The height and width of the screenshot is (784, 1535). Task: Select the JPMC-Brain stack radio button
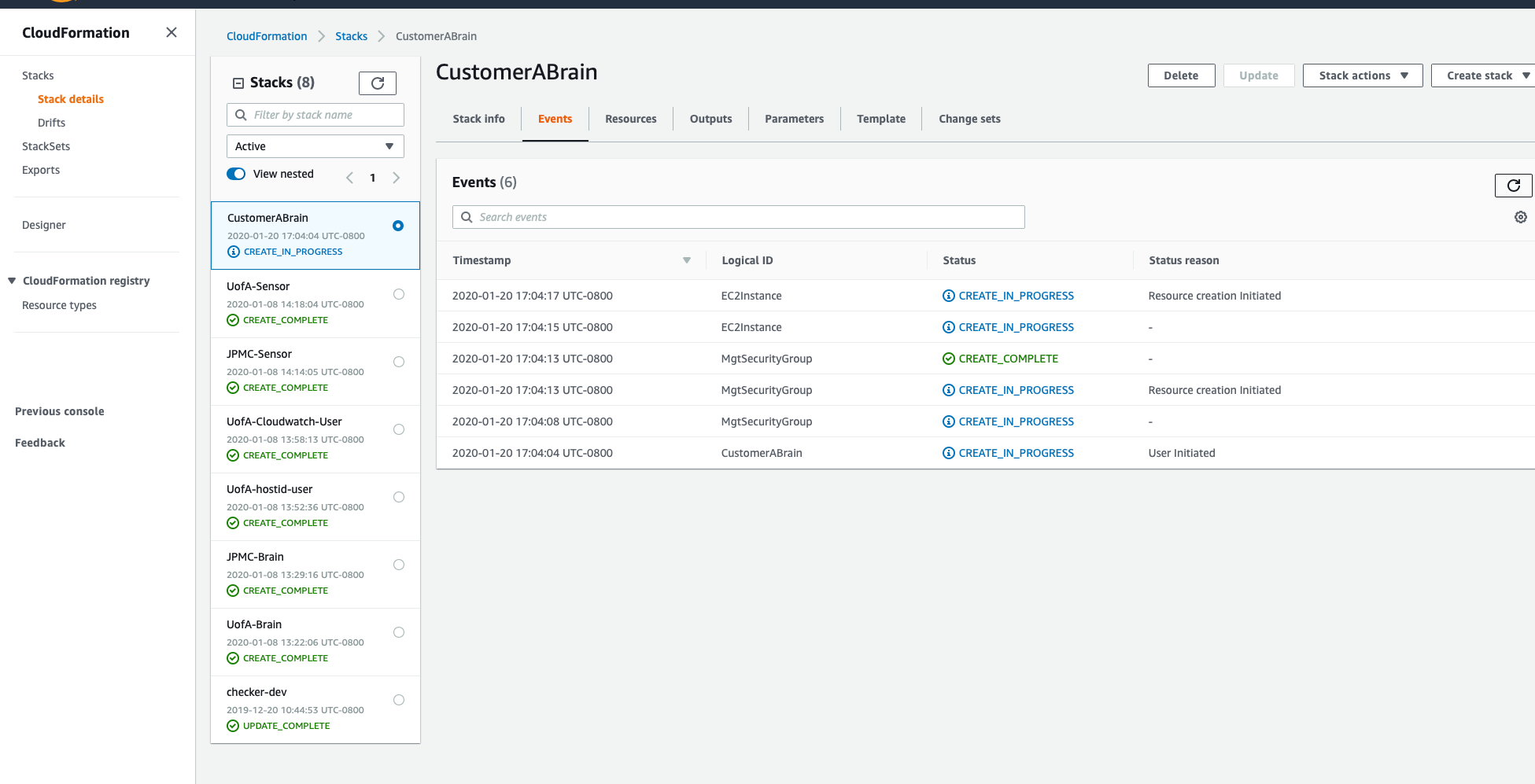[x=399, y=565]
